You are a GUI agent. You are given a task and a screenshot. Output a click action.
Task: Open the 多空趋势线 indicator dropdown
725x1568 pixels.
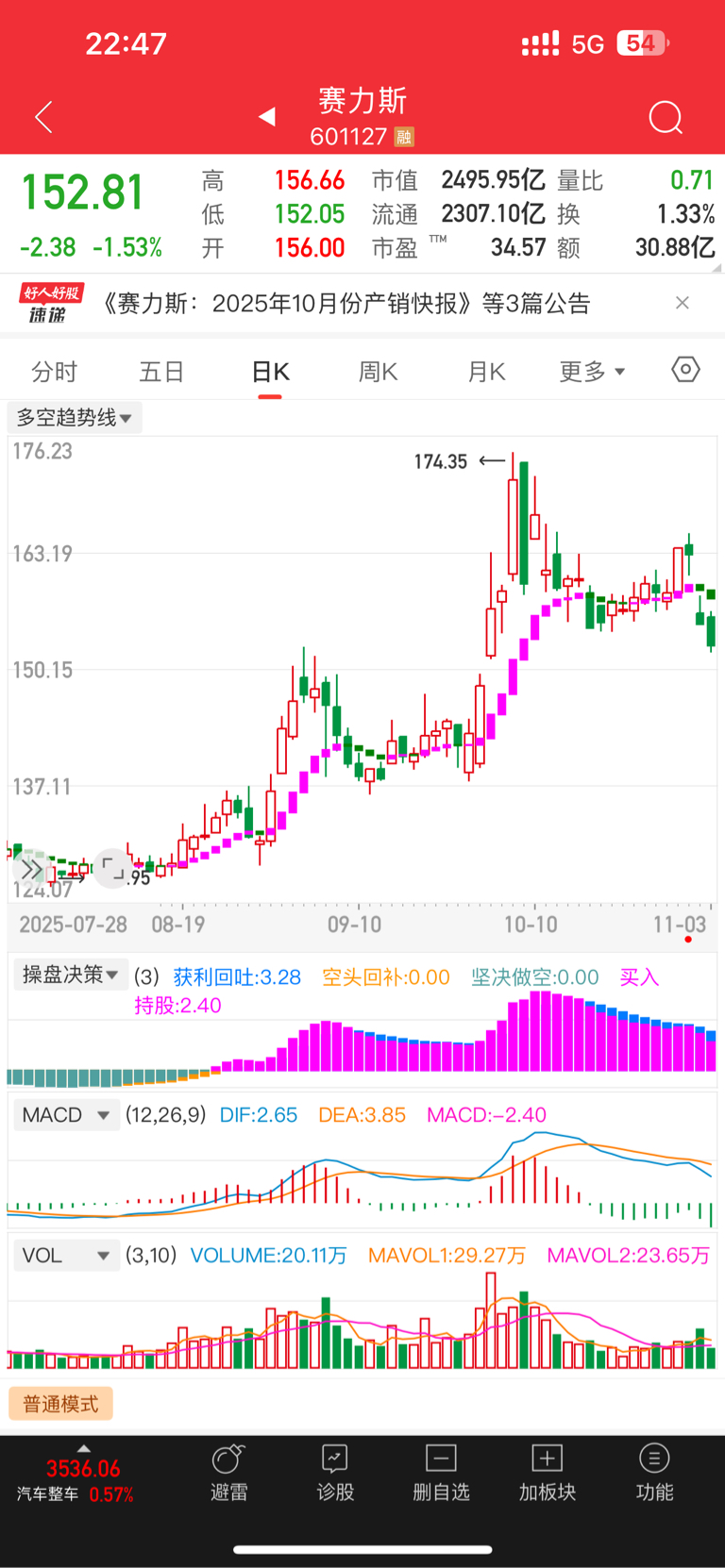tap(75, 417)
